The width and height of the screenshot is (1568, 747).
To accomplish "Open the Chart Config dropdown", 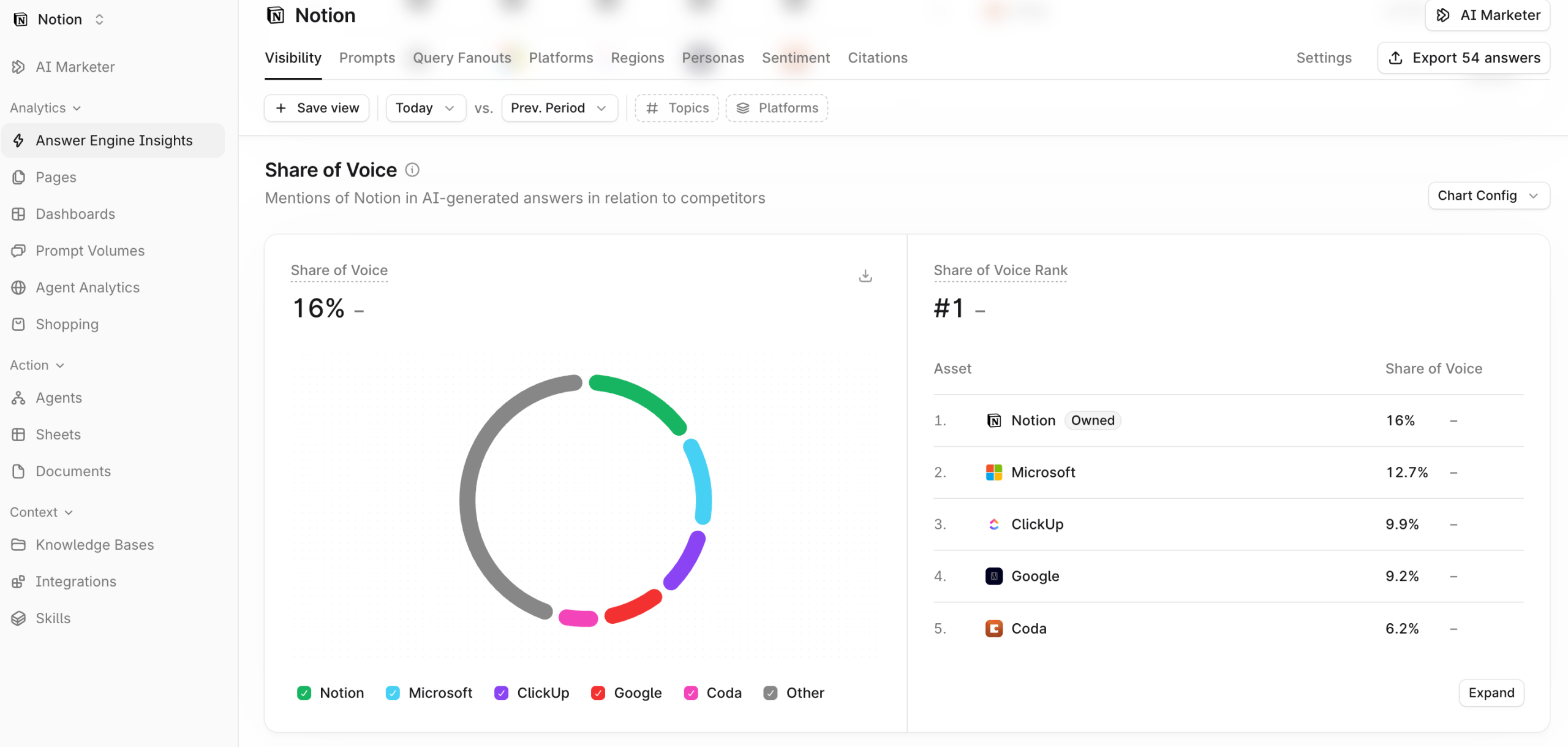I will point(1489,195).
